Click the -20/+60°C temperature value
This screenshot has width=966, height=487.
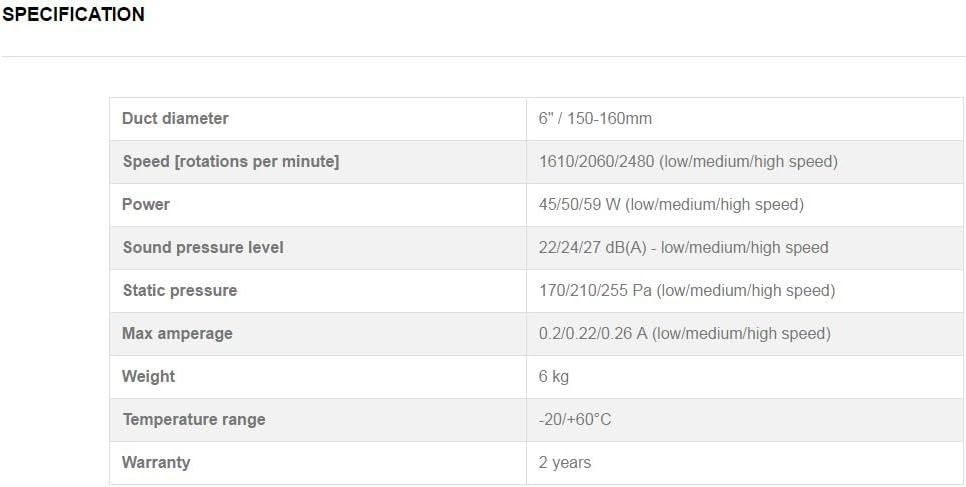pyautogui.click(x=575, y=419)
